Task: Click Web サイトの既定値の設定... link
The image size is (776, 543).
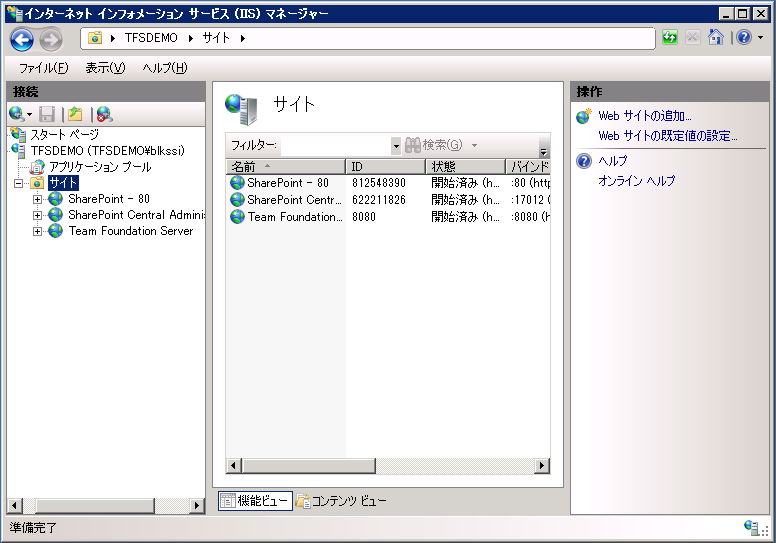Action: tap(668, 136)
